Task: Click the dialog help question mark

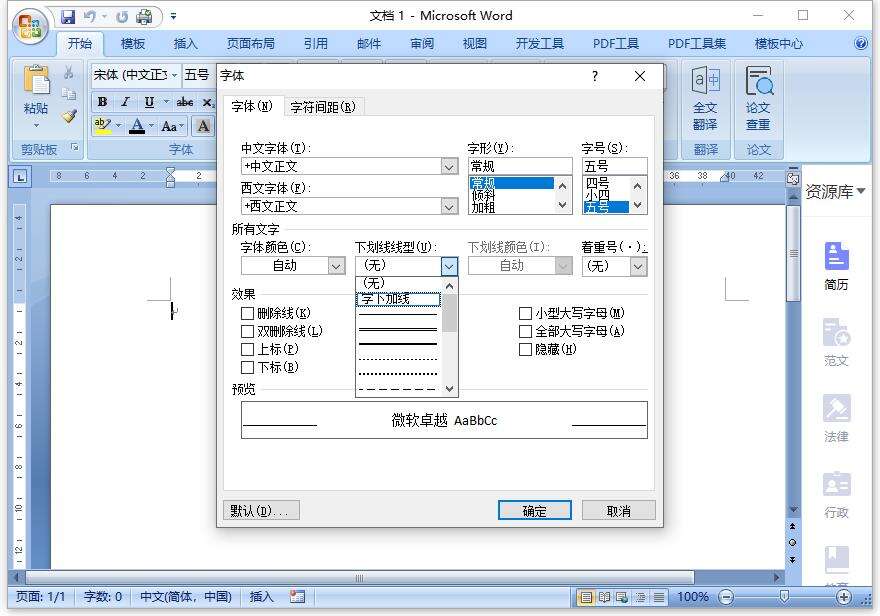Action: coord(595,76)
